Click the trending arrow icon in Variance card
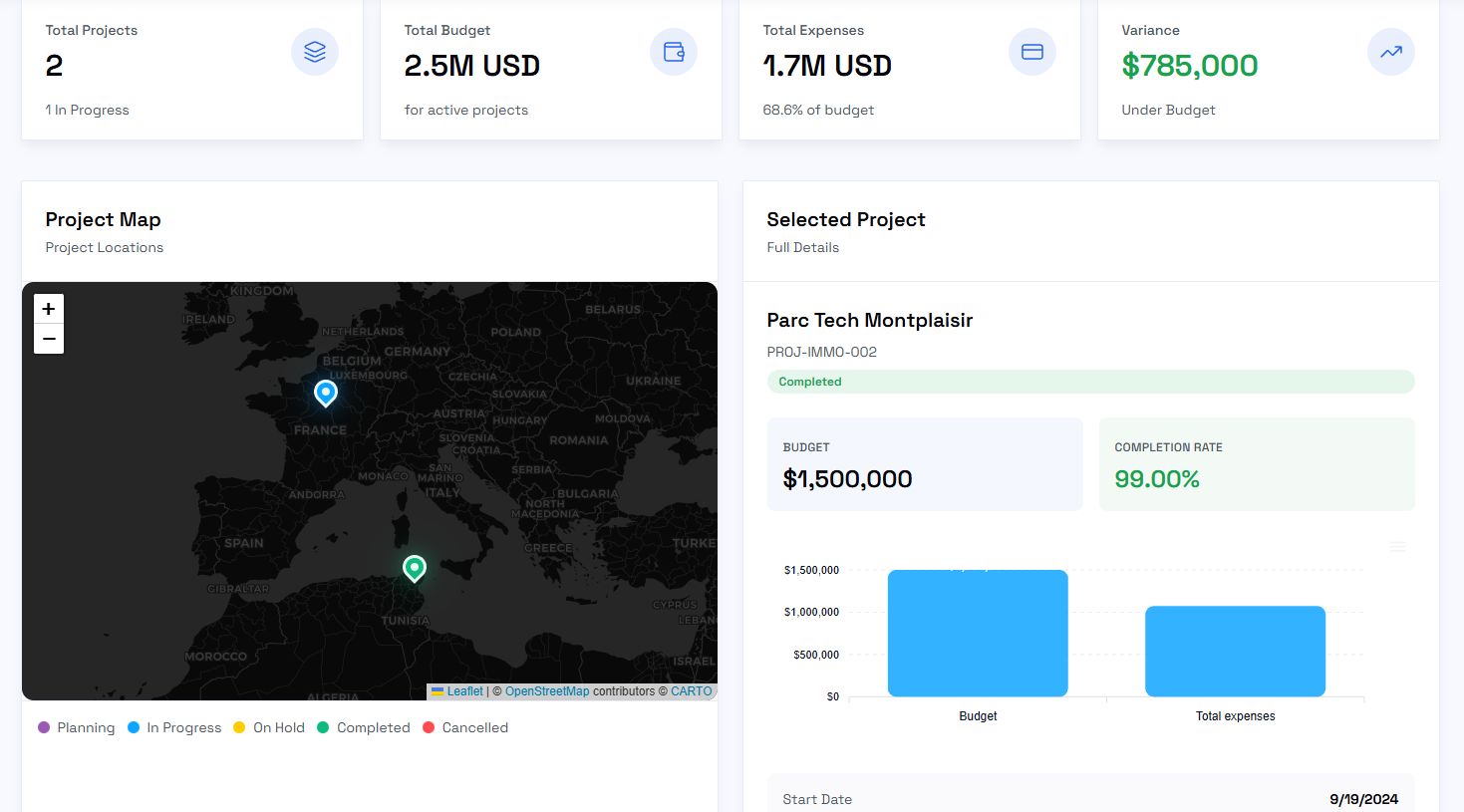This screenshot has height=812, width=1464. tap(1391, 52)
